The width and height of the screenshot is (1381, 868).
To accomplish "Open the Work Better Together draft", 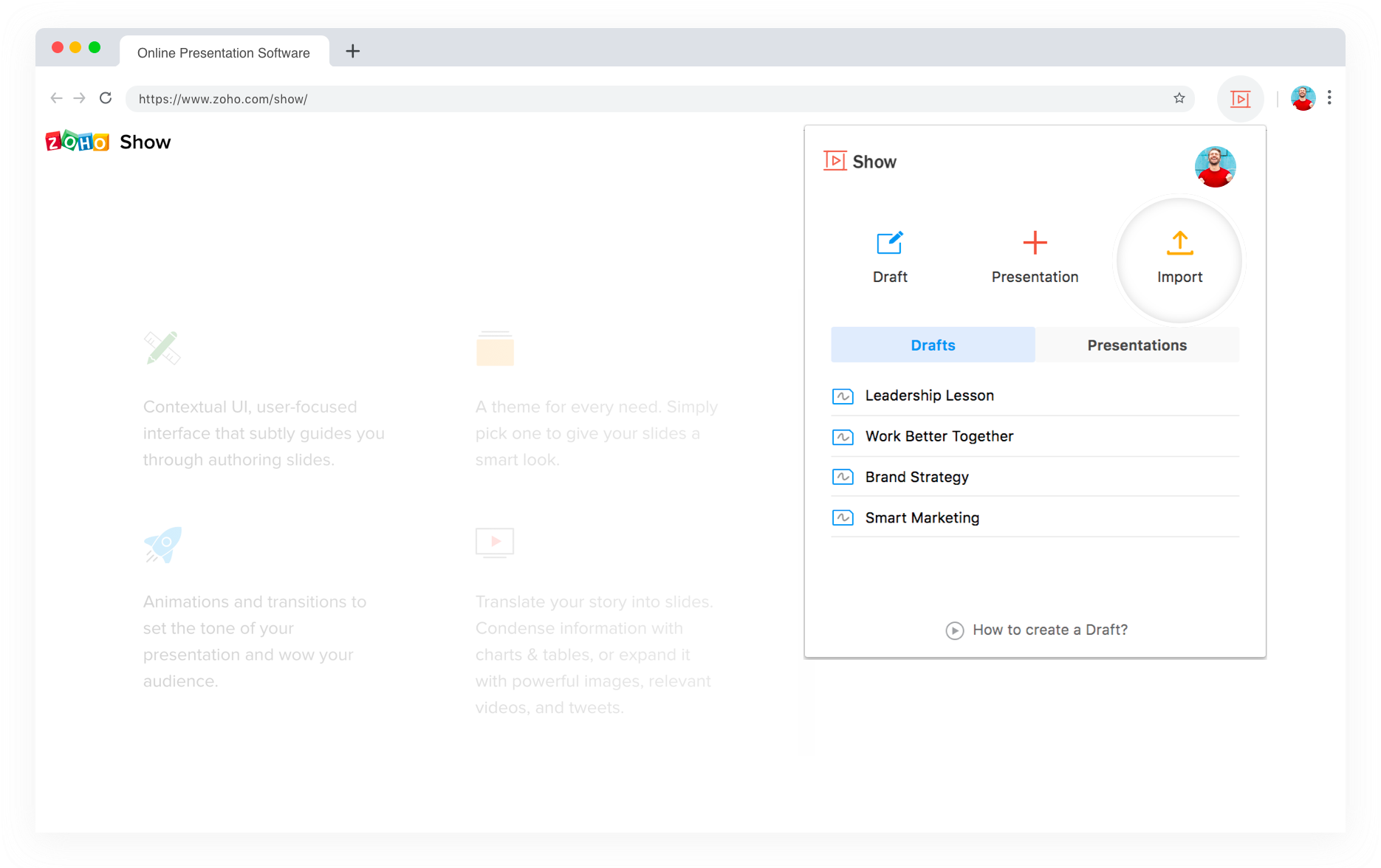I will (1035, 436).
